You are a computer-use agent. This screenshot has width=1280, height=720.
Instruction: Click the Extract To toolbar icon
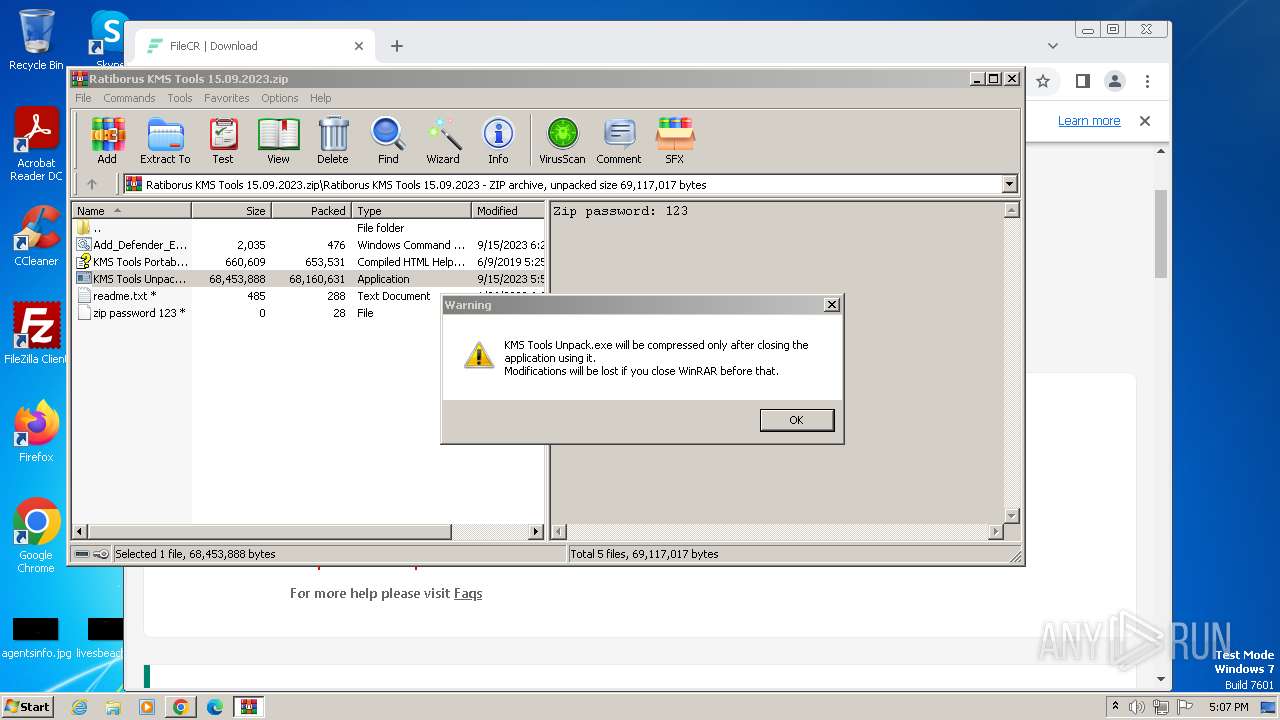[165, 140]
